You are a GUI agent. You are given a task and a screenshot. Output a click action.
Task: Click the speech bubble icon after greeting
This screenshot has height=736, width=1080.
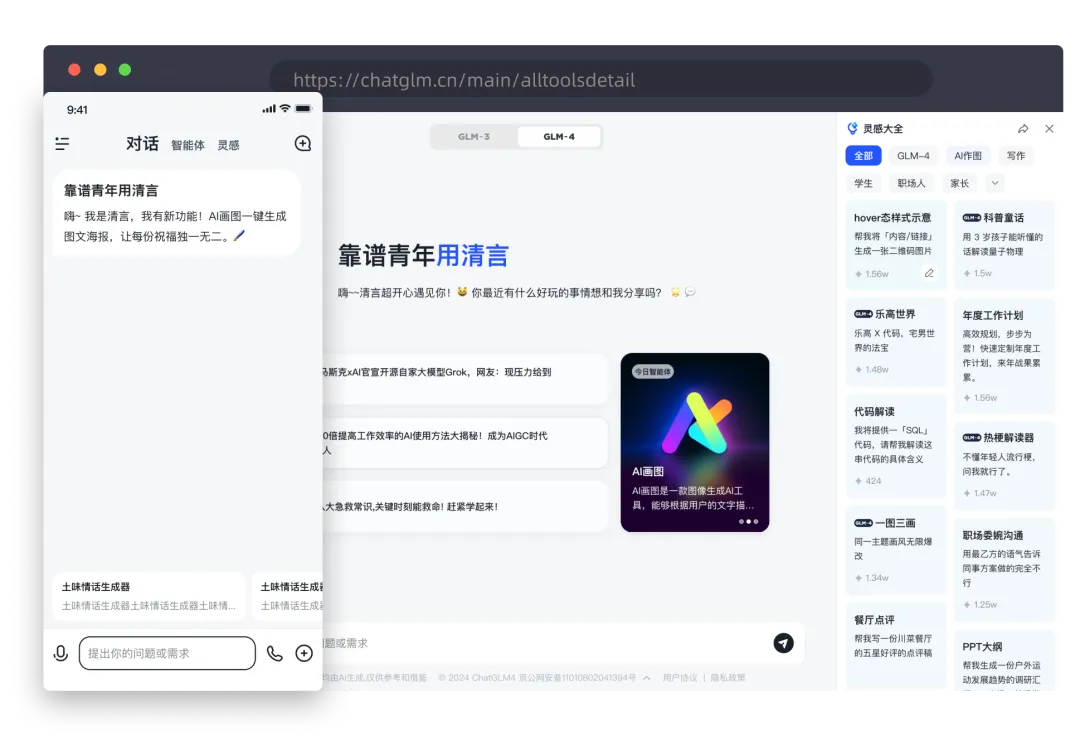coord(690,292)
